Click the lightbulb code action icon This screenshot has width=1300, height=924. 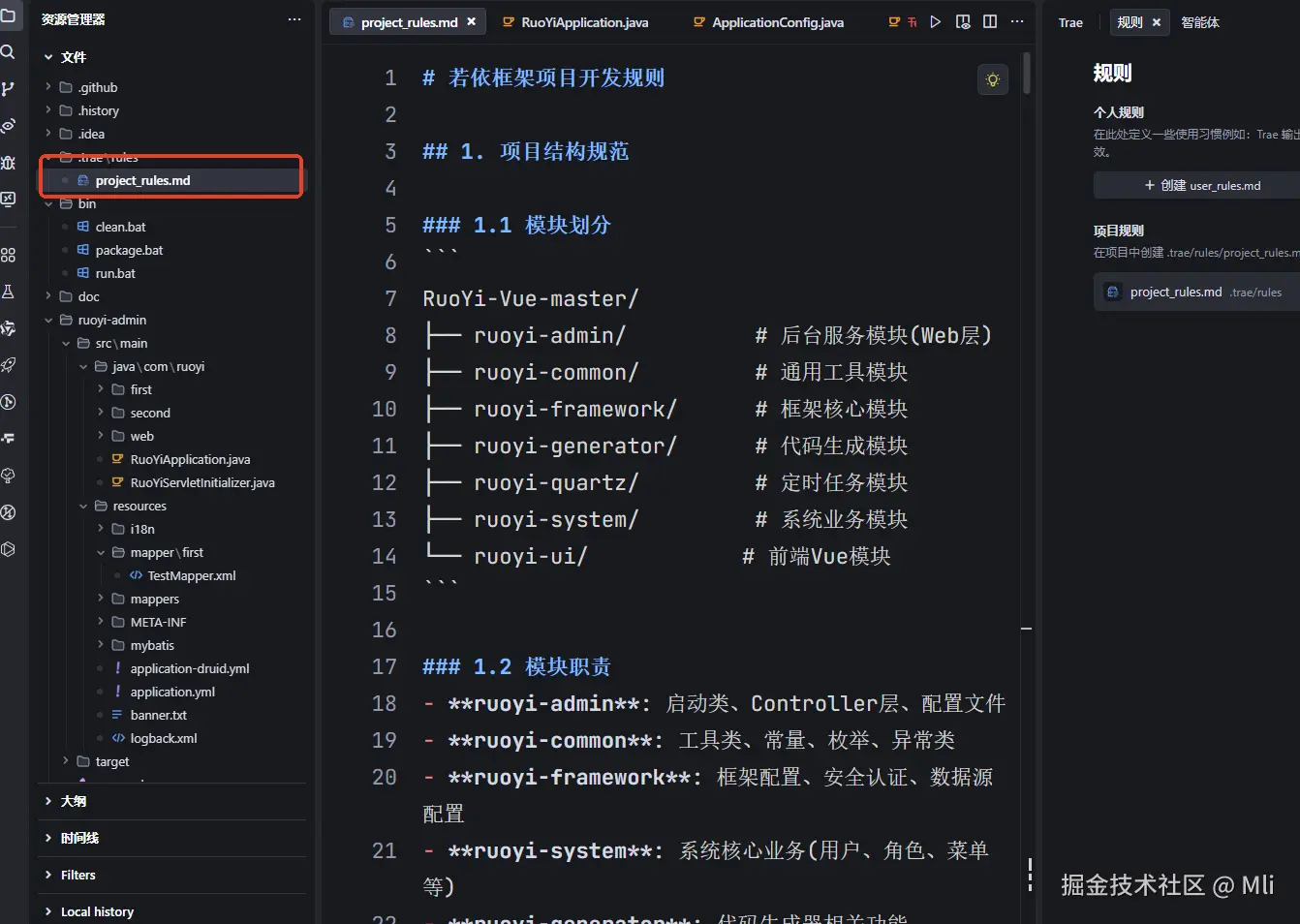(x=993, y=79)
